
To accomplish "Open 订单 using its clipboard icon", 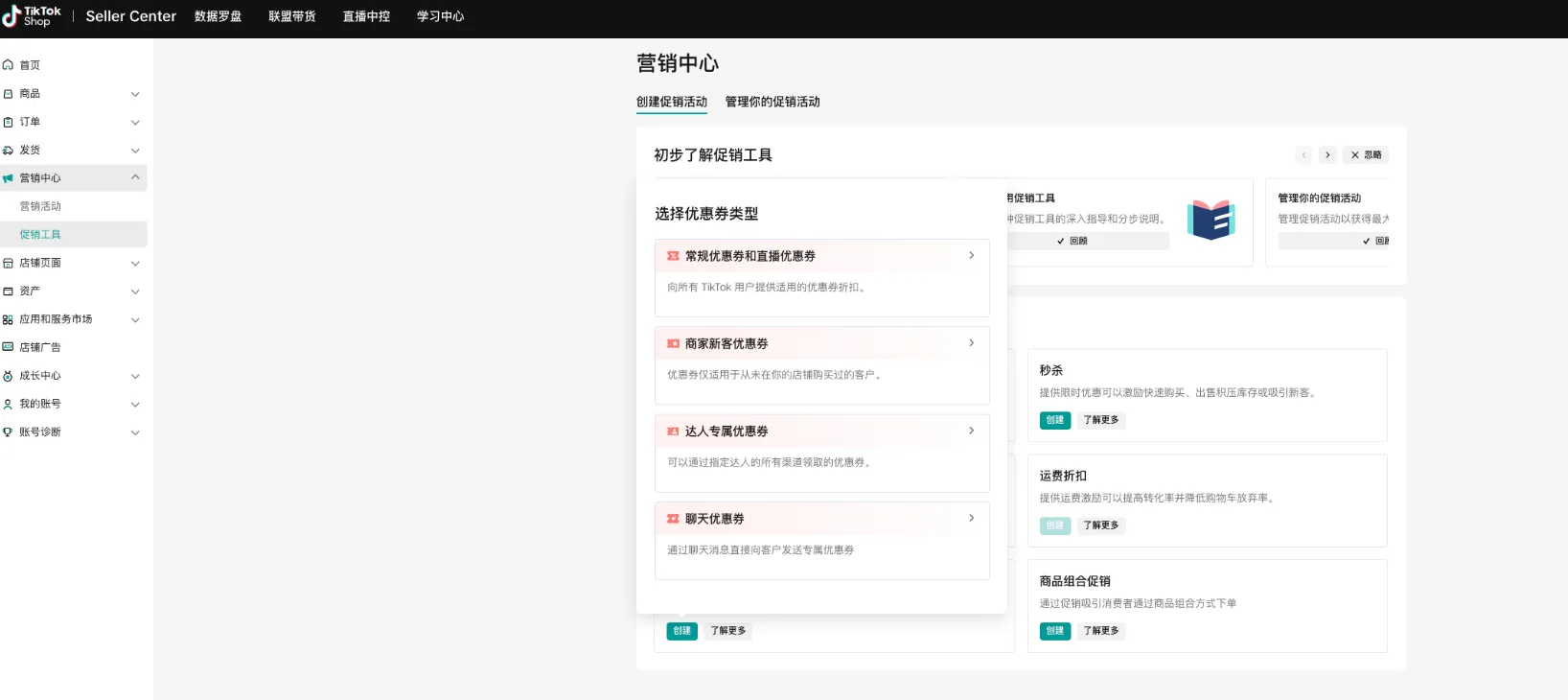I will 8,122.
